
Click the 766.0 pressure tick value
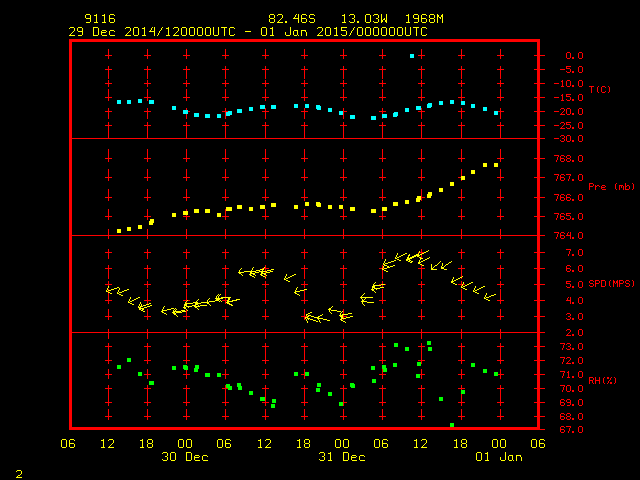pos(569,197)
